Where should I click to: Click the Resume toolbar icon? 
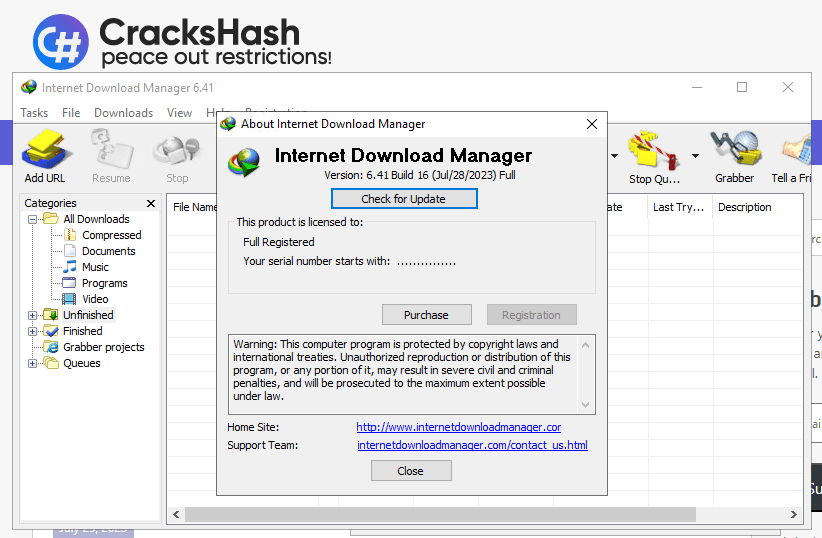click(x=112, y=150)
